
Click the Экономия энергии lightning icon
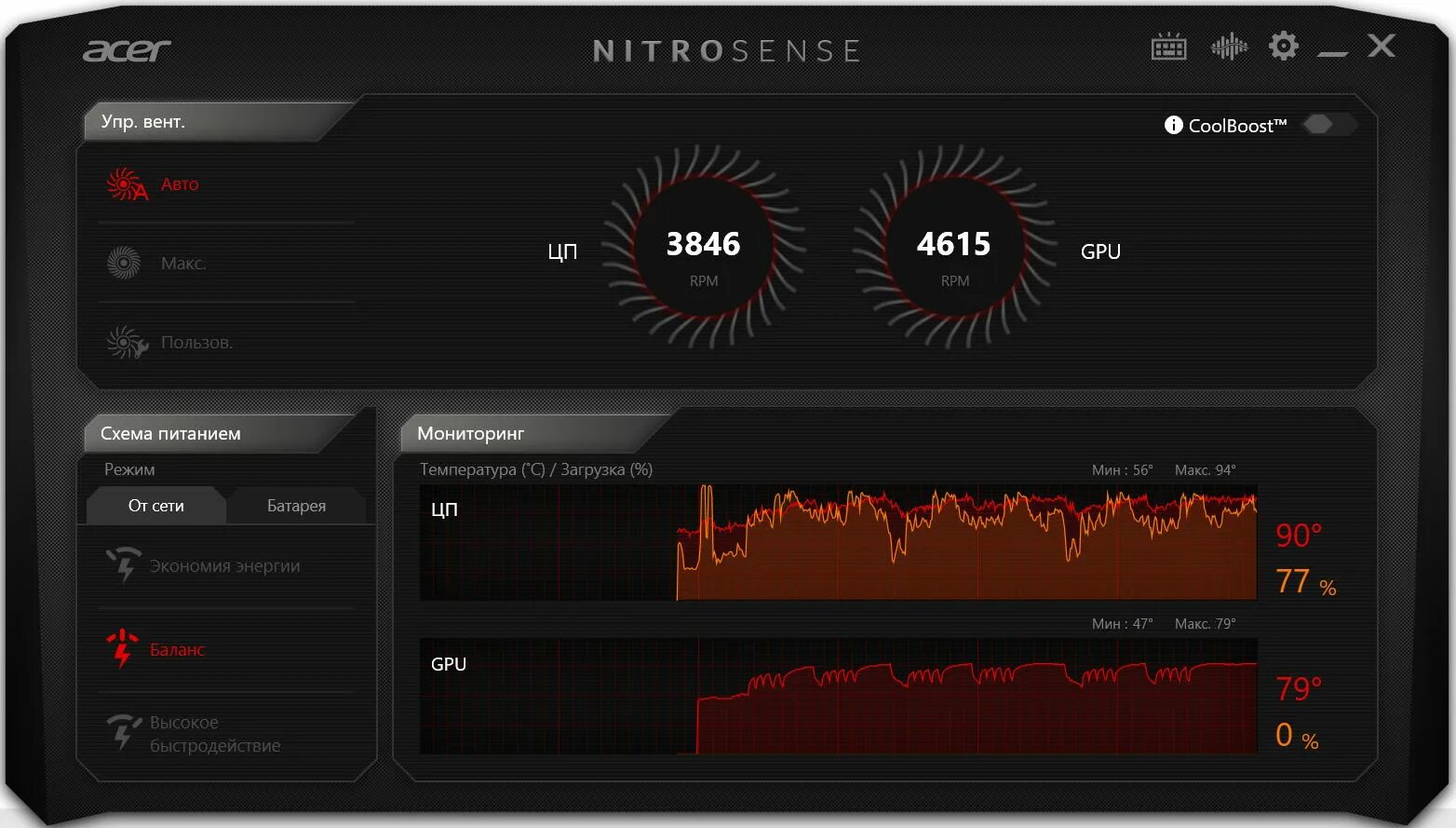pyautogui.click(x=123, y=565)
